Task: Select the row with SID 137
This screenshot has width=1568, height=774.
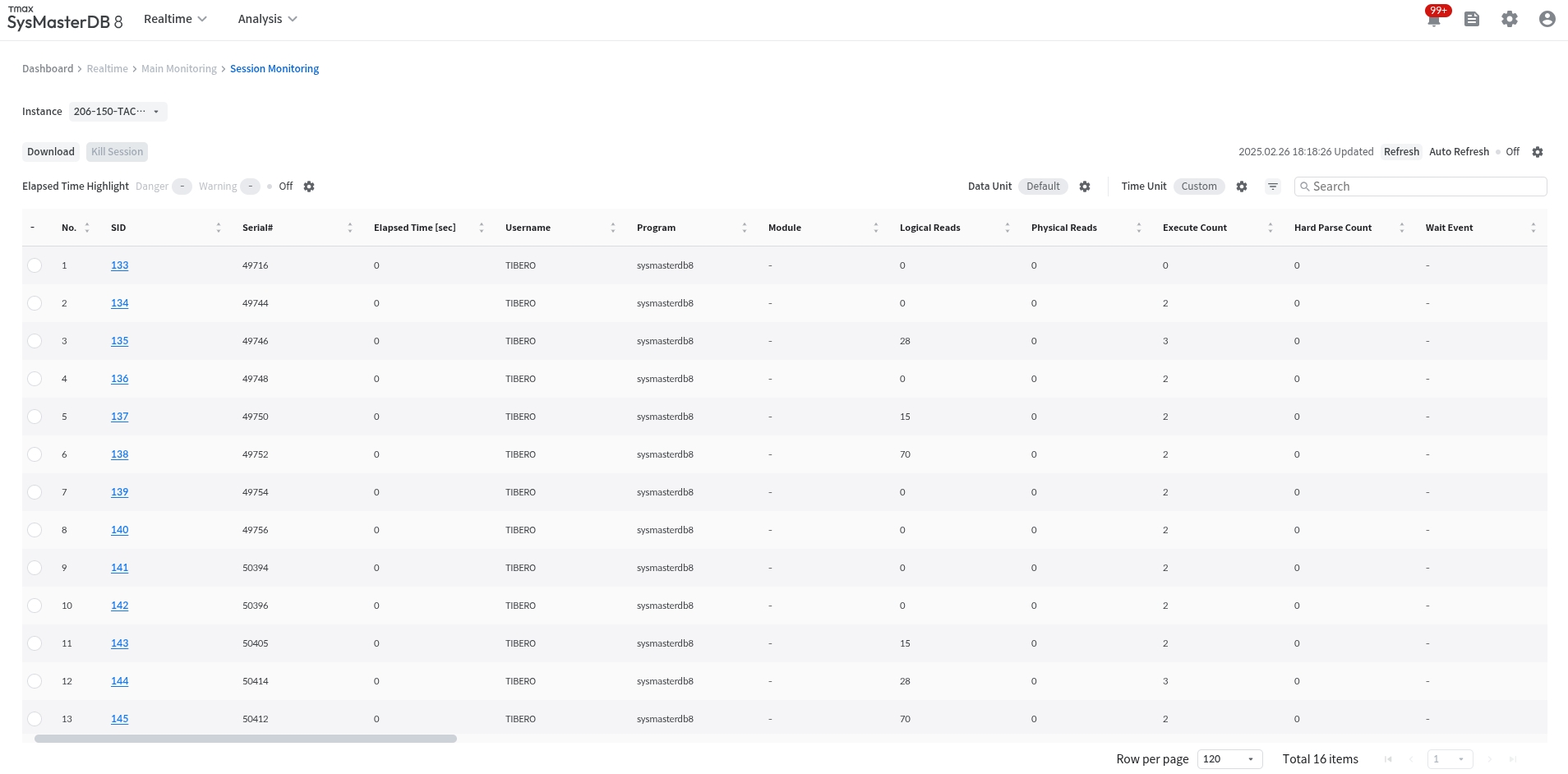Action: (x=35, y=417)
